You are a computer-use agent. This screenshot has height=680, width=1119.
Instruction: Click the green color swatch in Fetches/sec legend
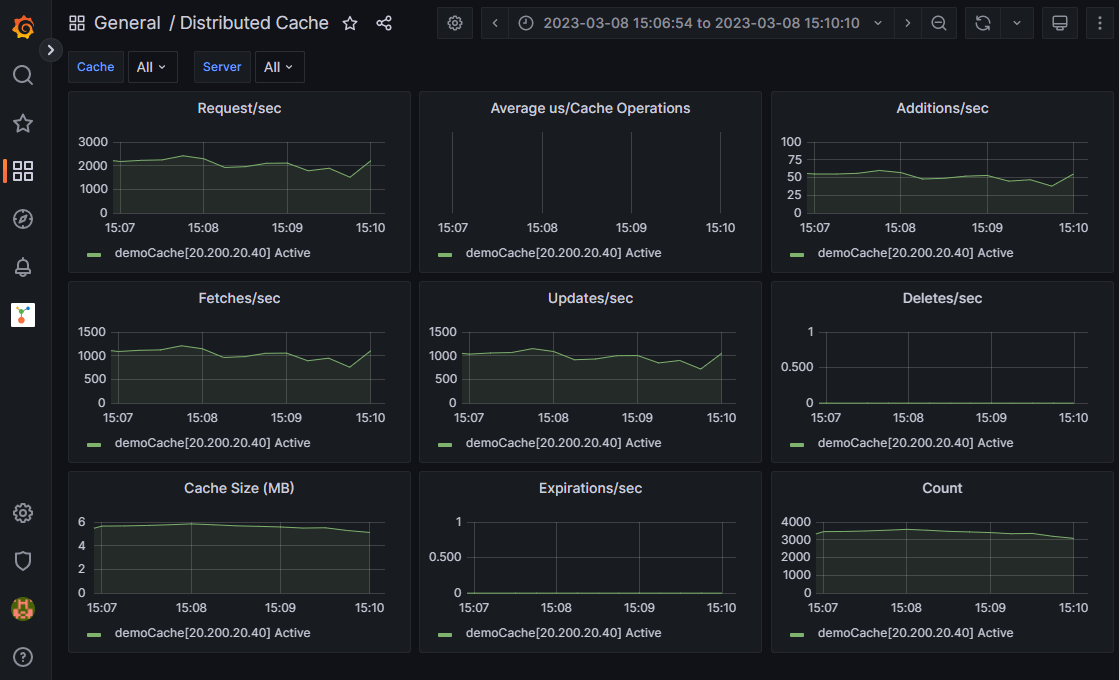(x=93, y=443)
